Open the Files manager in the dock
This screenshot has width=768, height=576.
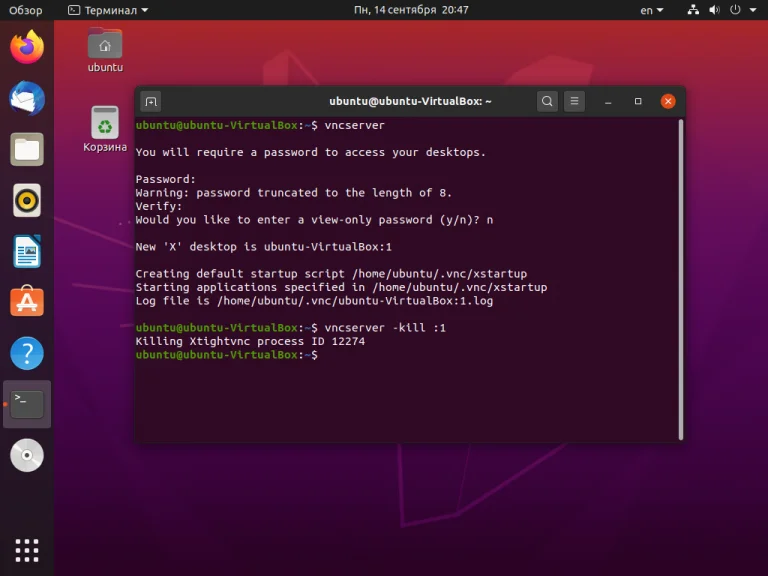click(x=27, y=149)
